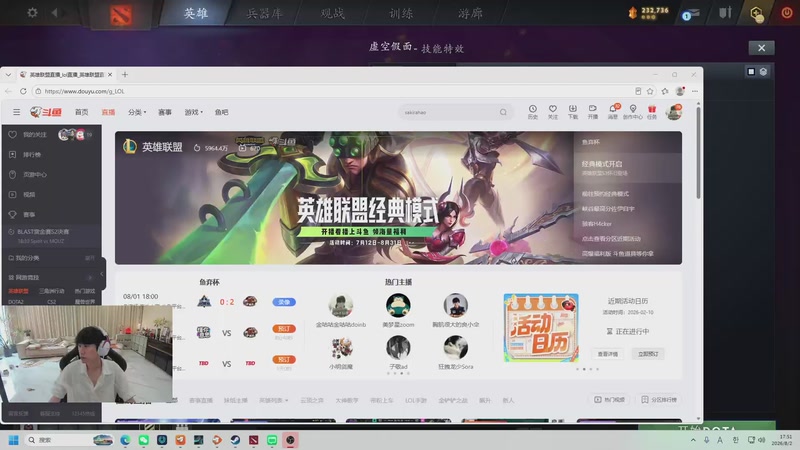Click 录像 button for 0:2 match

click(284, 302)
